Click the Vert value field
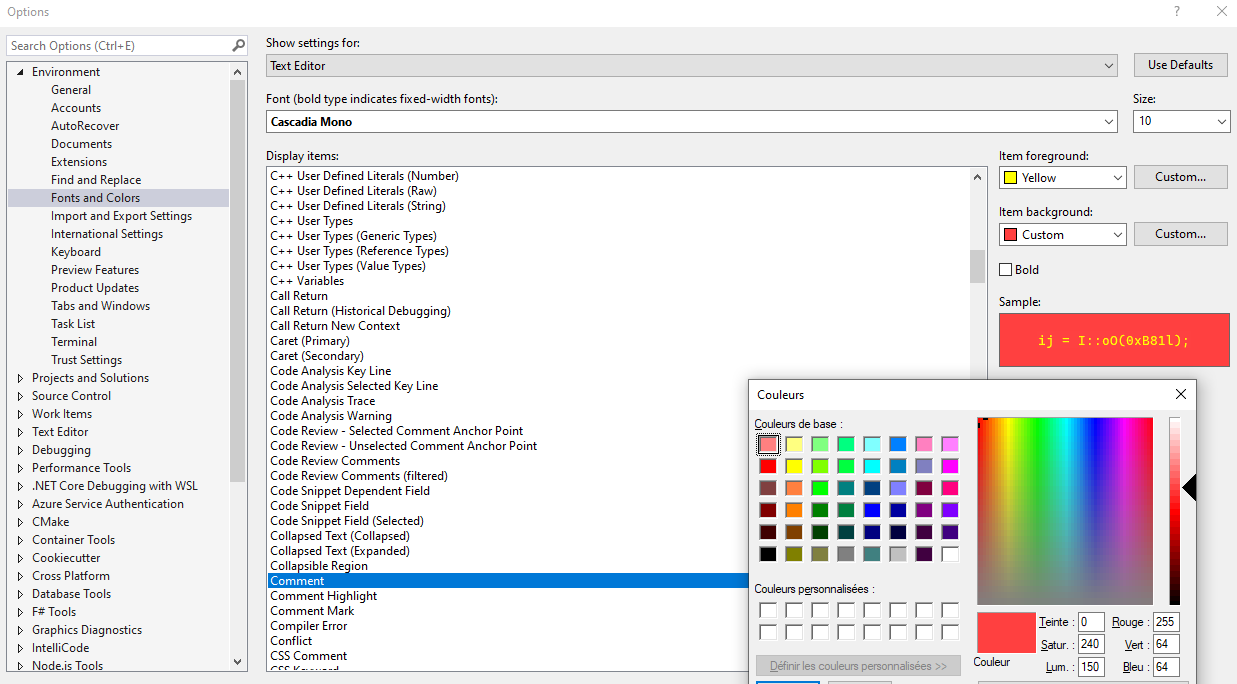The height and width of the screenshot is (684, 1237). 1166,645
